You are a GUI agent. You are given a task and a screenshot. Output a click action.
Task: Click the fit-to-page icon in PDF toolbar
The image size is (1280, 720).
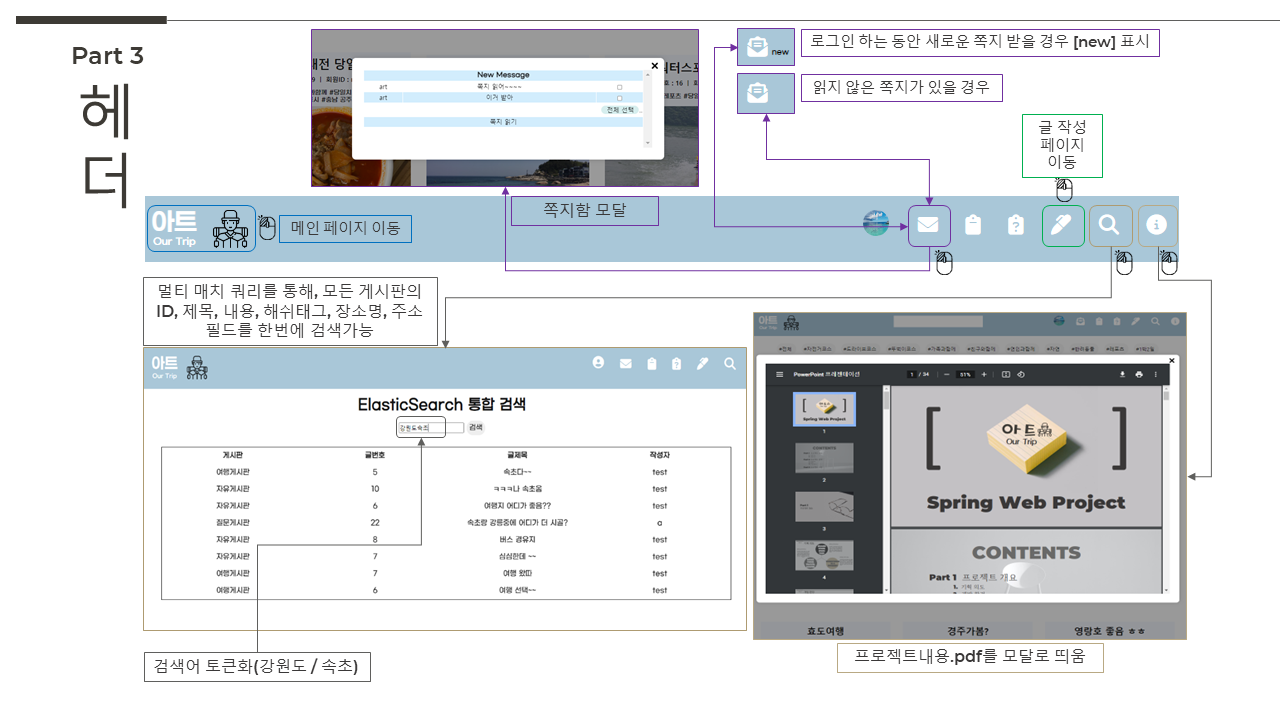[1006, 374]
